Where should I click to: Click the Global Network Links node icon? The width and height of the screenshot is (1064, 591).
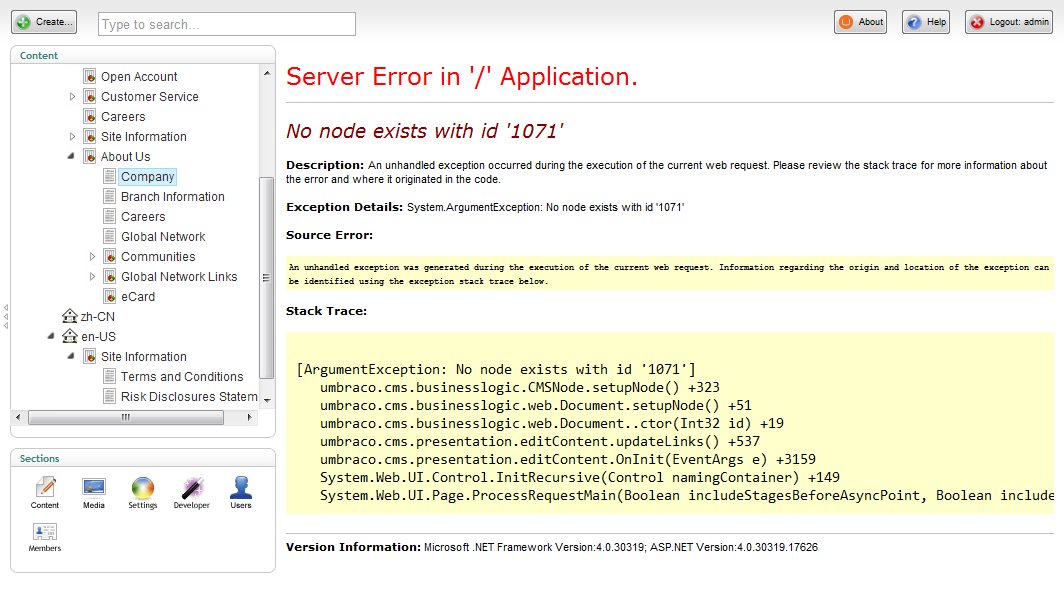point(109,277)
